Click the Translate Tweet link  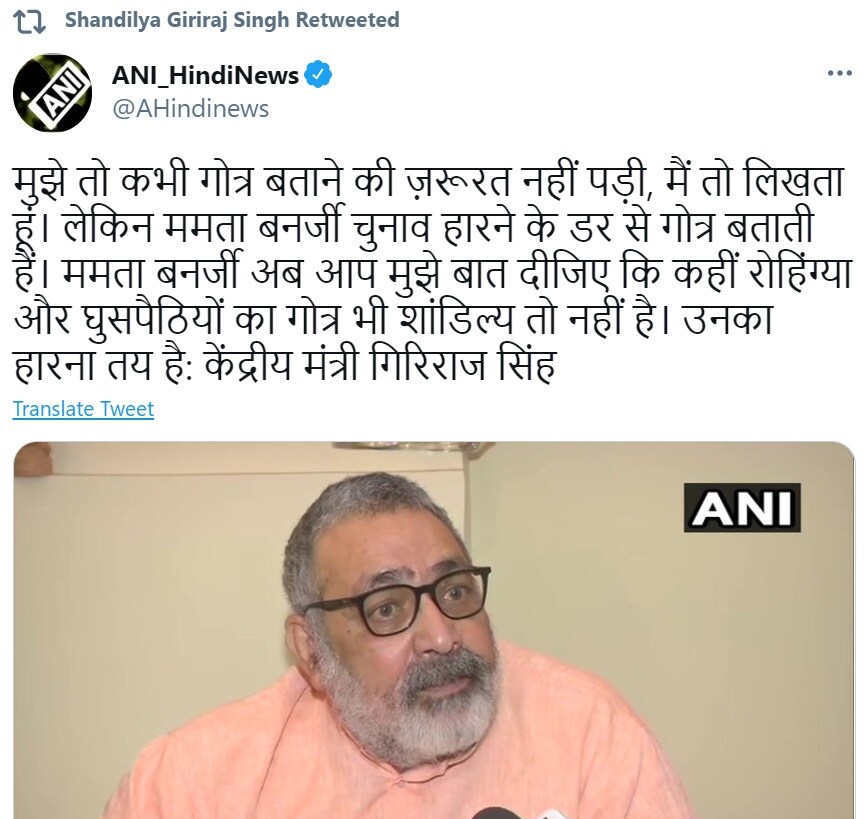coord(83,409)
